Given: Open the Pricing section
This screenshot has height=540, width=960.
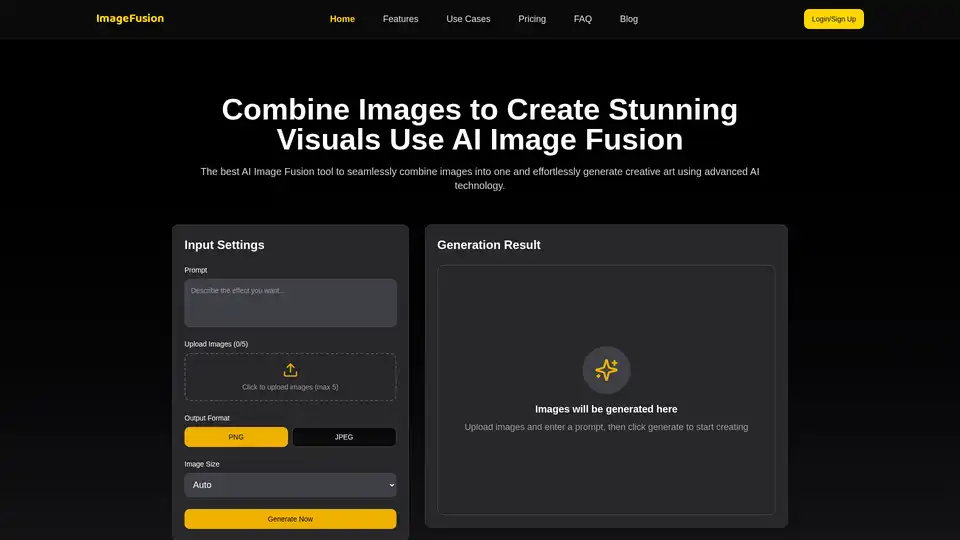Looking at the screenshot, I should click(x=532, y=19).
